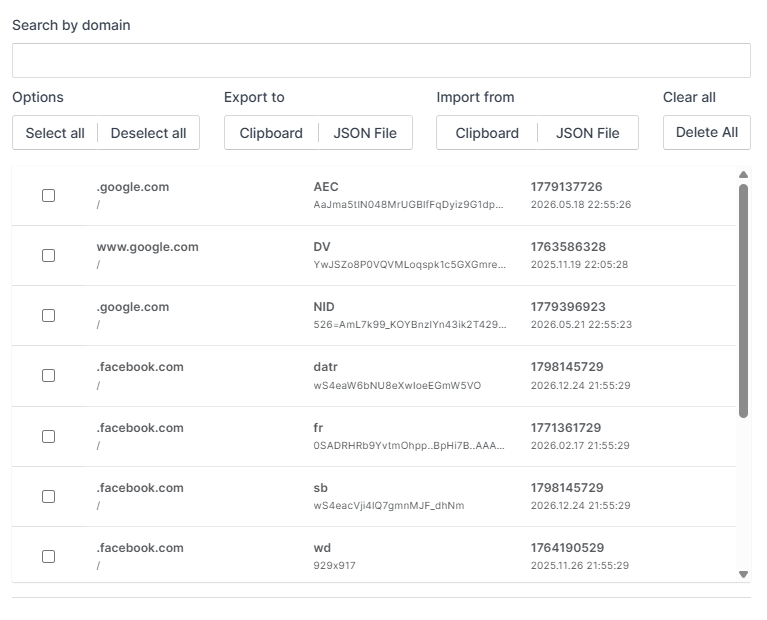This screenshot has height=620, width=767.
Task: Click the www.google.com domain text
Action: [x=147, y=247]
